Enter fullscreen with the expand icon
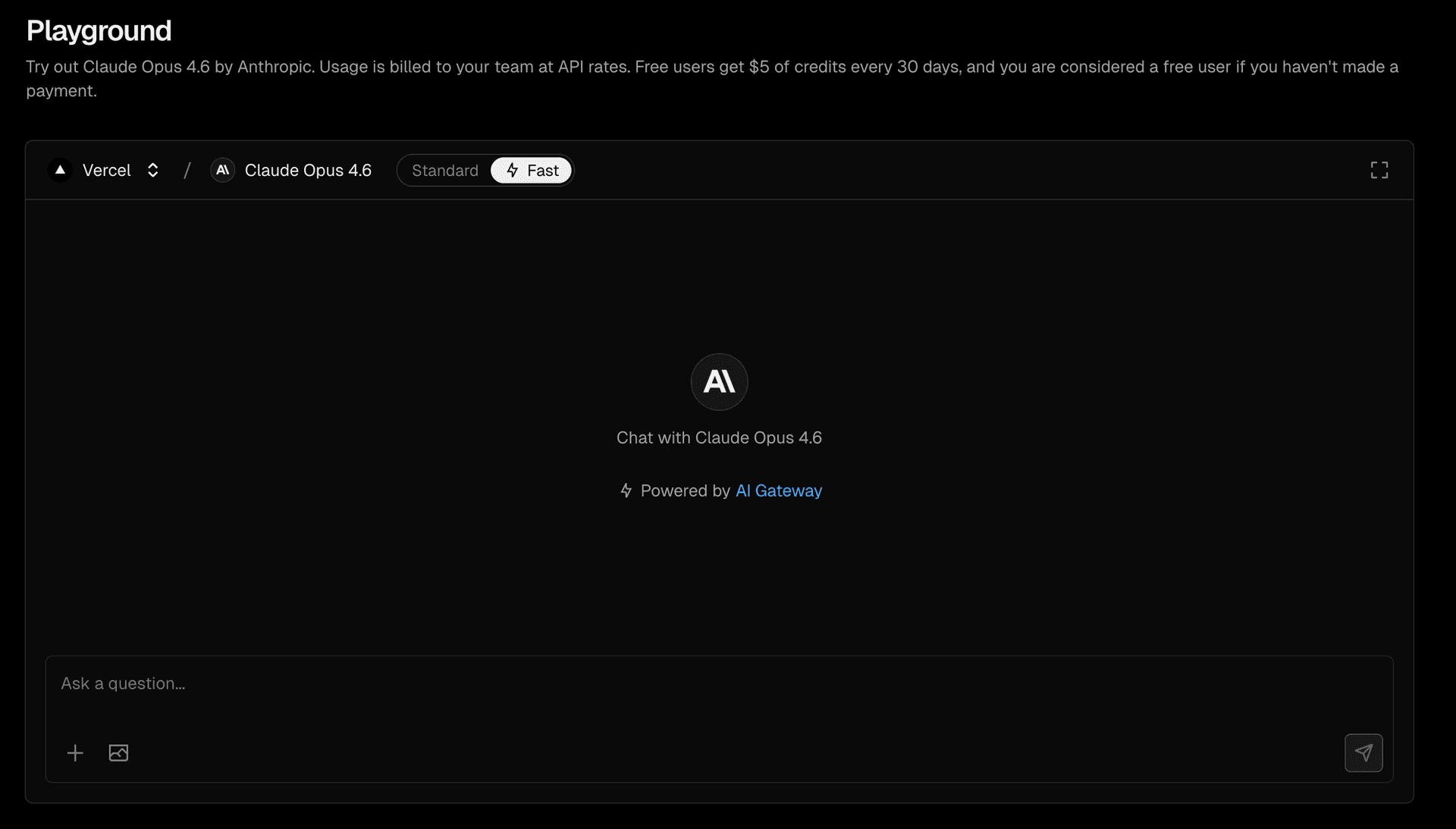 pos(1379,170)
